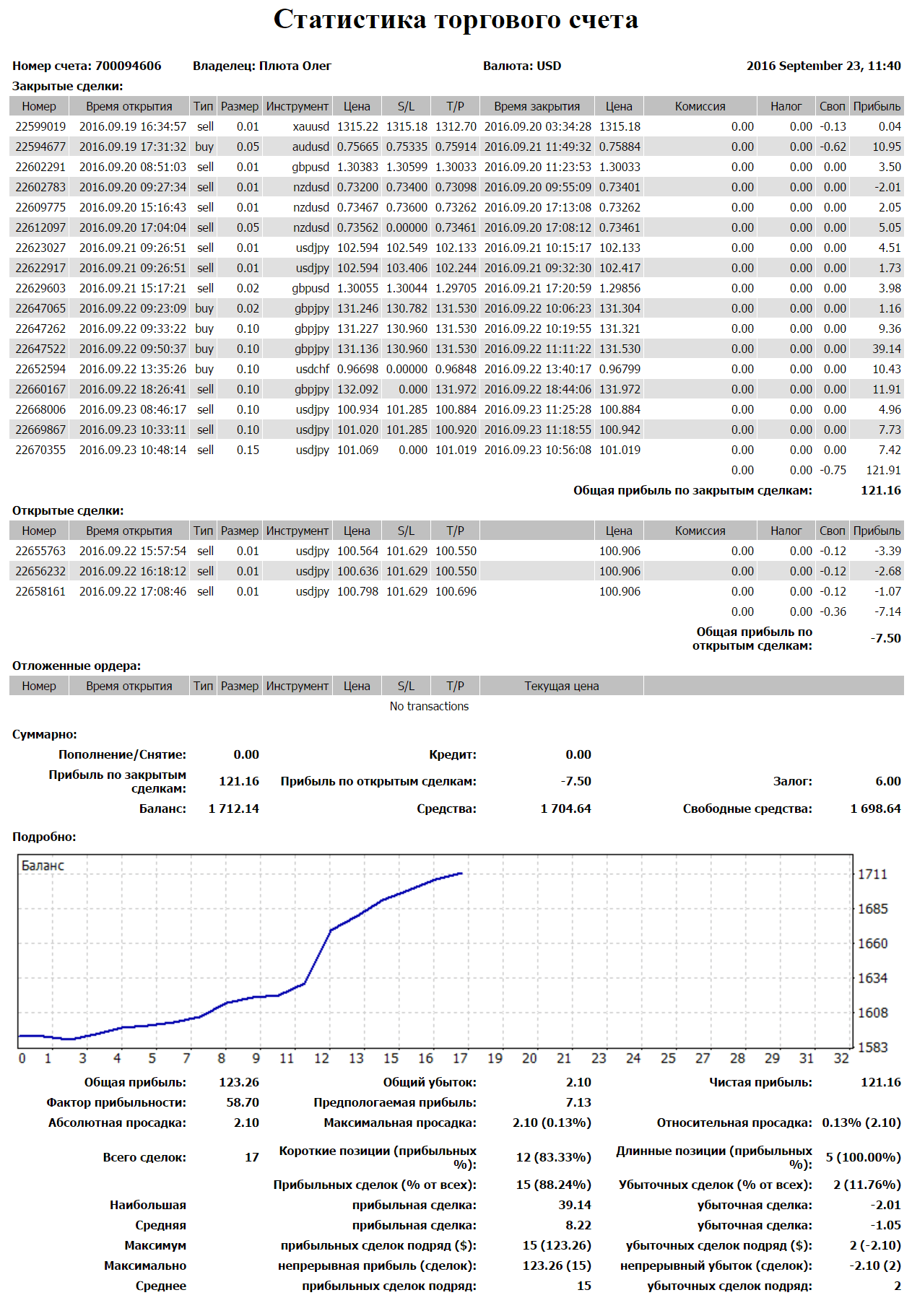Image resolution: width=912 pixels, height=1316 pixels.
Task: Click "Текущая цена" header in pending orders
Action: point(561,686)
